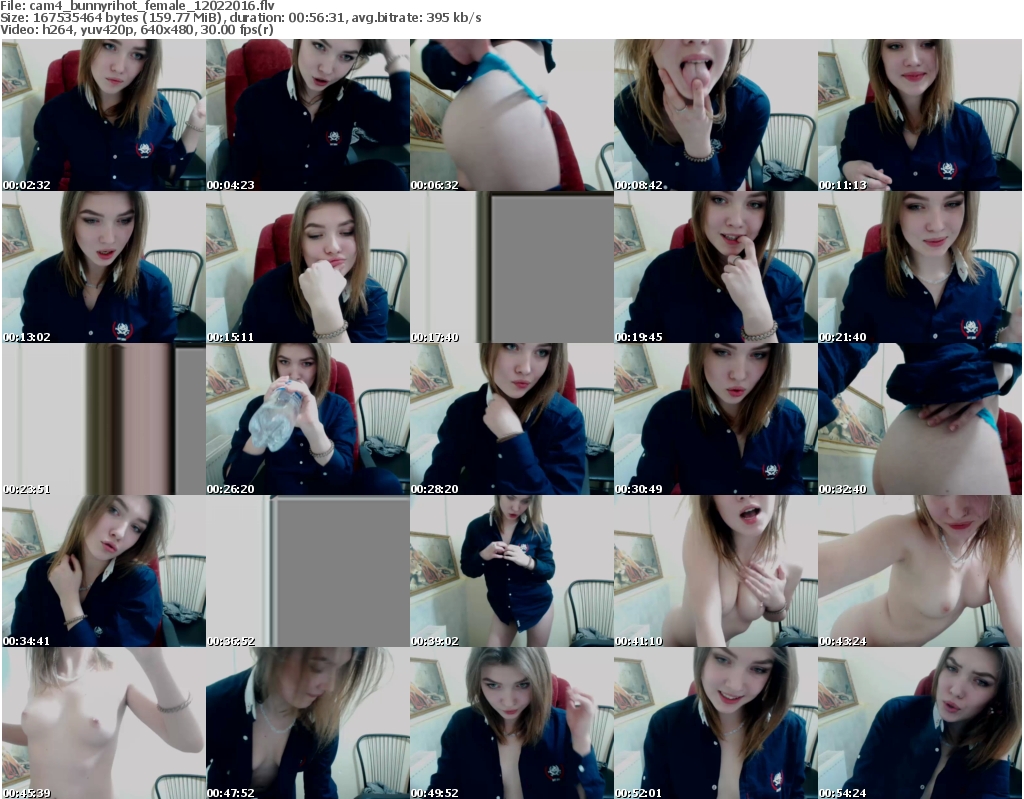
Task: Open the frame stamped 00:39:02
Action: coord(512,571)
